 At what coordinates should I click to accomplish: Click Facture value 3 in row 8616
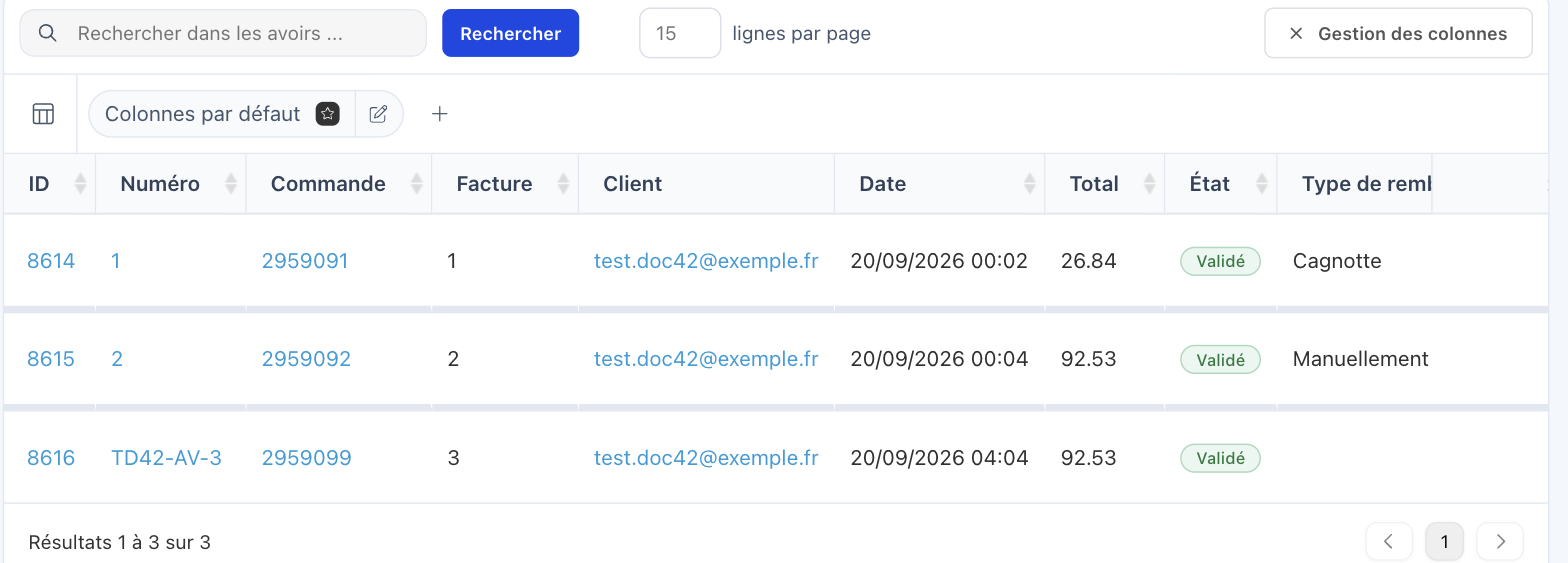click(x=453, y=458)
